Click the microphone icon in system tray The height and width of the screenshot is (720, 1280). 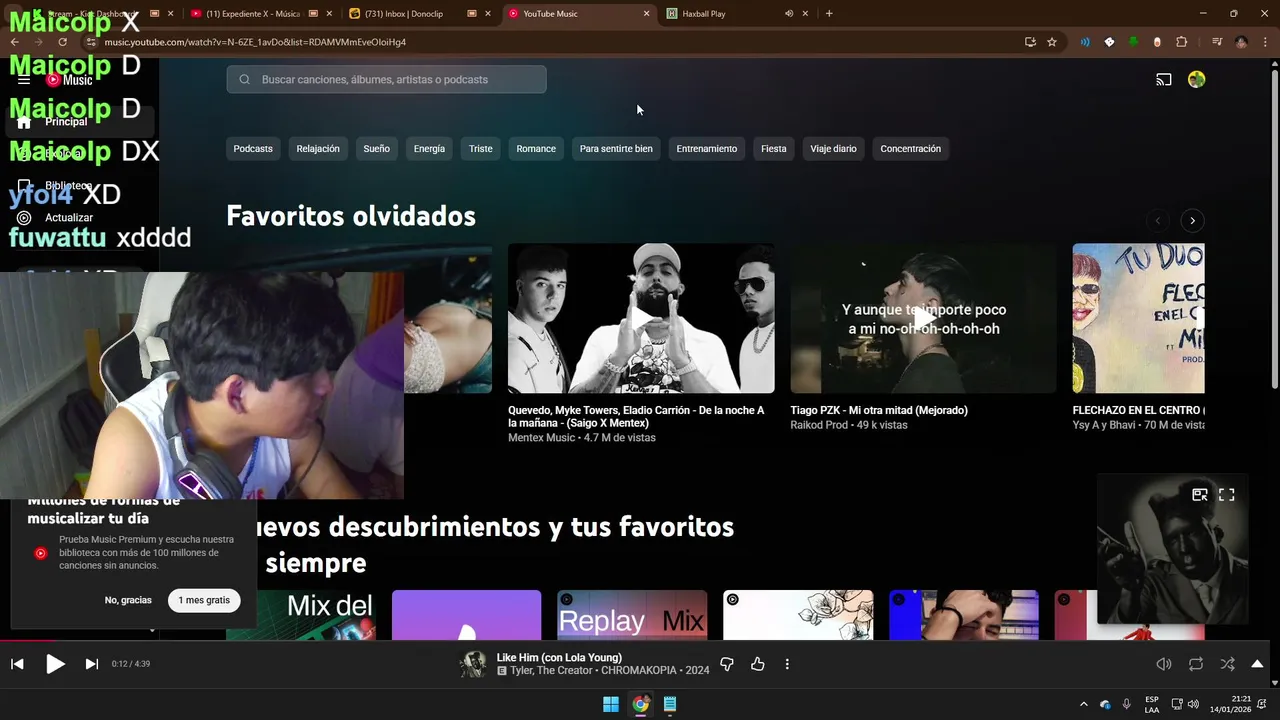pyautogui.click(x=1127, y=704)
